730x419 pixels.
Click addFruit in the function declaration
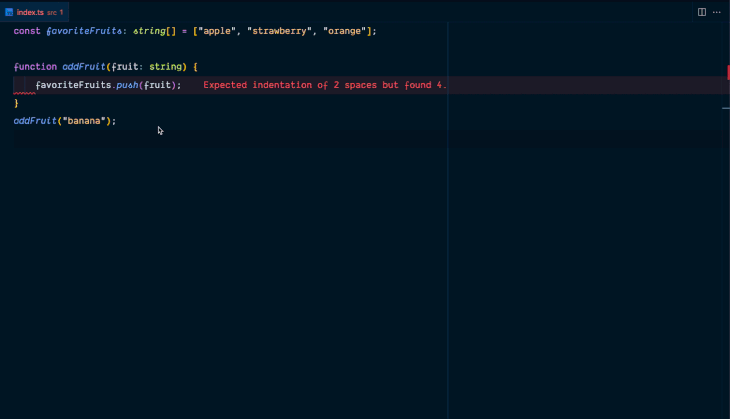84,67
